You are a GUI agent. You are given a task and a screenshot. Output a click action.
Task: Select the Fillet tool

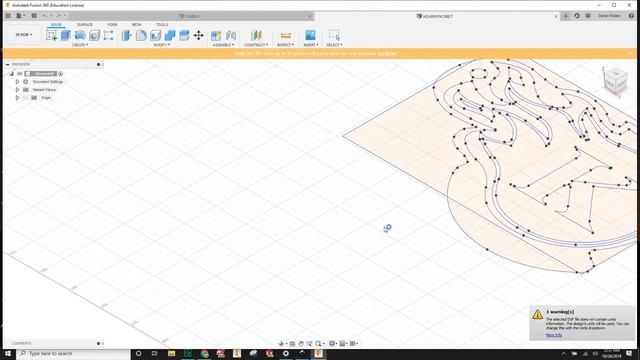[x=141, y=36]
